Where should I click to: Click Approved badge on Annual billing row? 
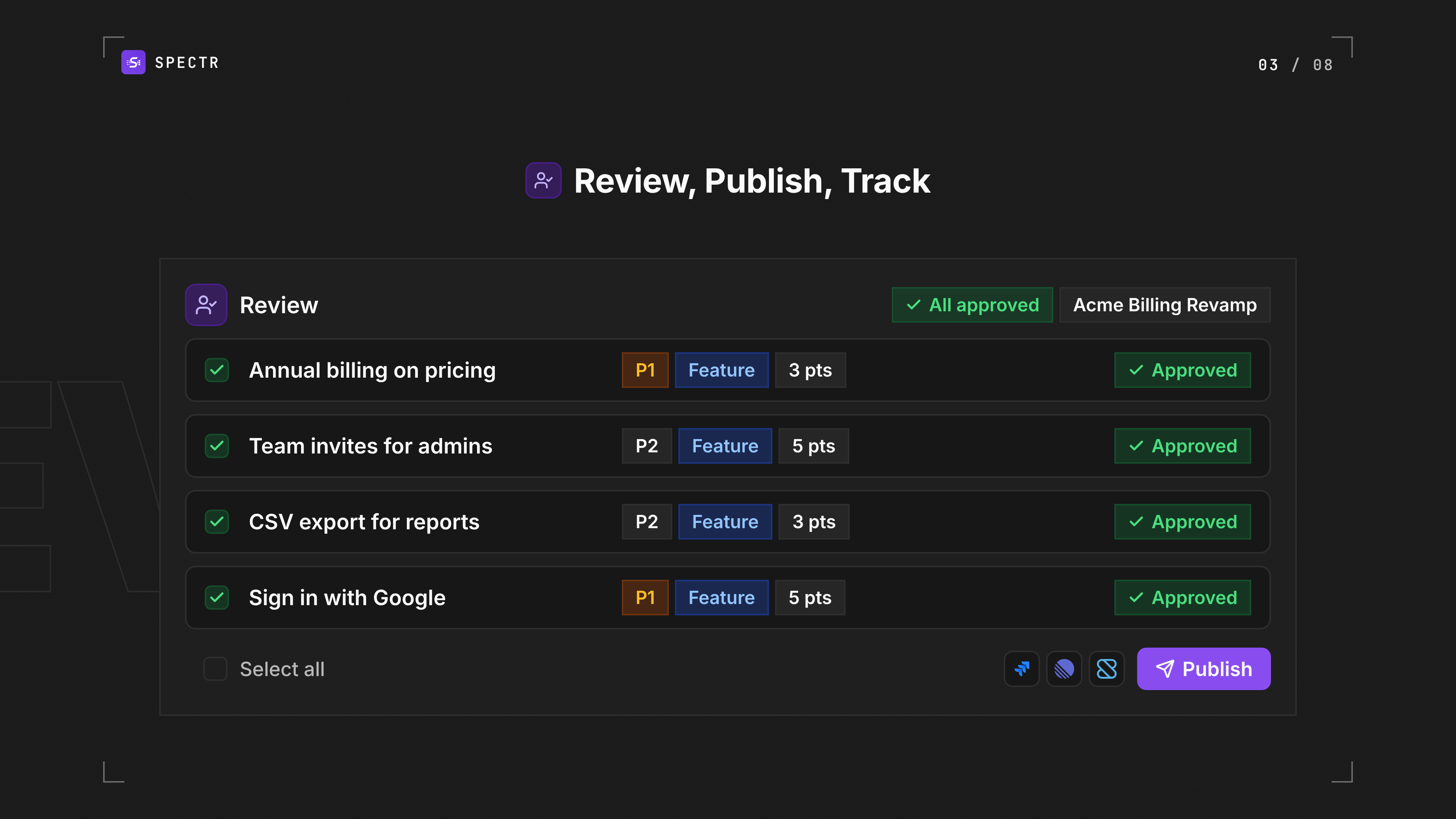point(1183,370)
